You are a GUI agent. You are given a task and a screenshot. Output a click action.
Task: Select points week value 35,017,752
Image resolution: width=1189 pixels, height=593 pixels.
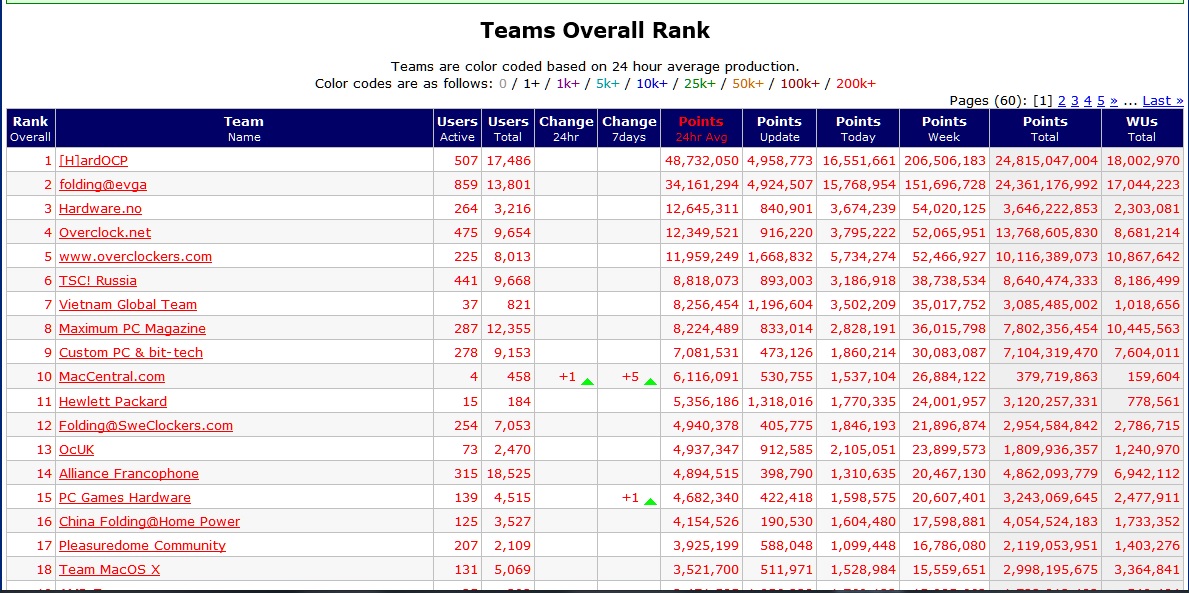coord(949,305)
